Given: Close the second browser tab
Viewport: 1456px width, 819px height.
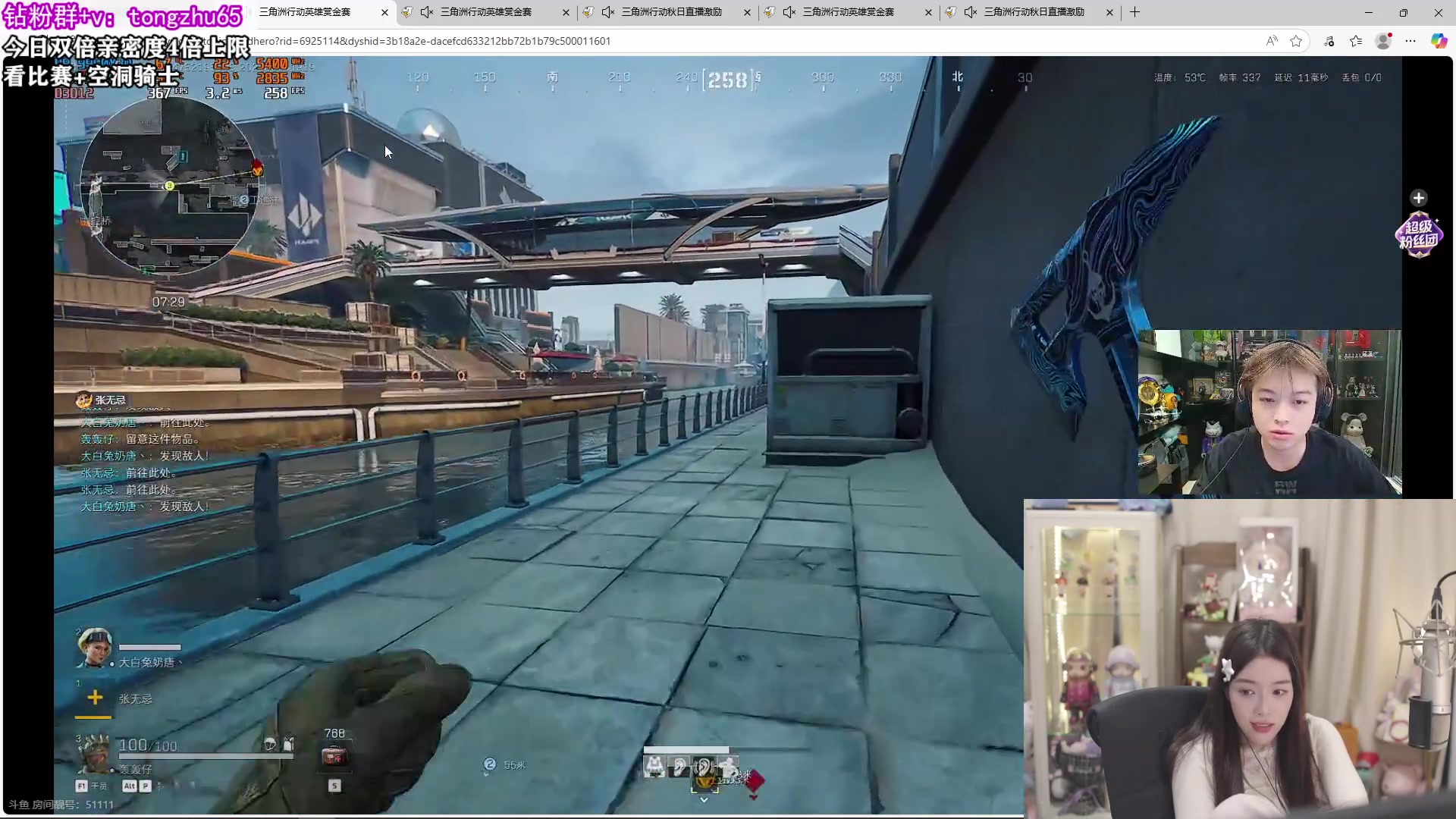Looking at the screenshot, I should point(566,12).
